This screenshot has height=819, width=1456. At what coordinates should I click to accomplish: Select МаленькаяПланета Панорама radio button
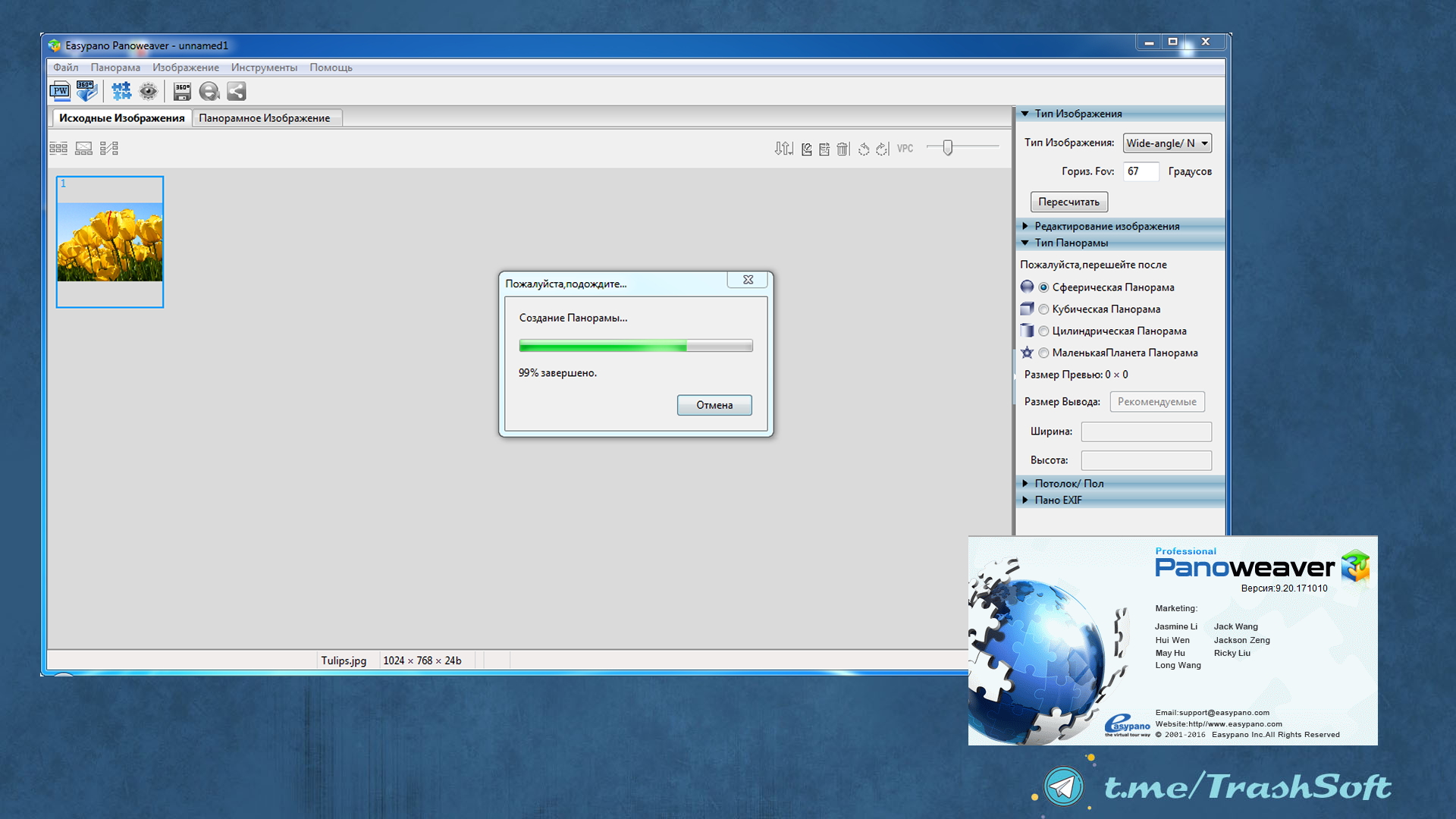(1043, 353)
